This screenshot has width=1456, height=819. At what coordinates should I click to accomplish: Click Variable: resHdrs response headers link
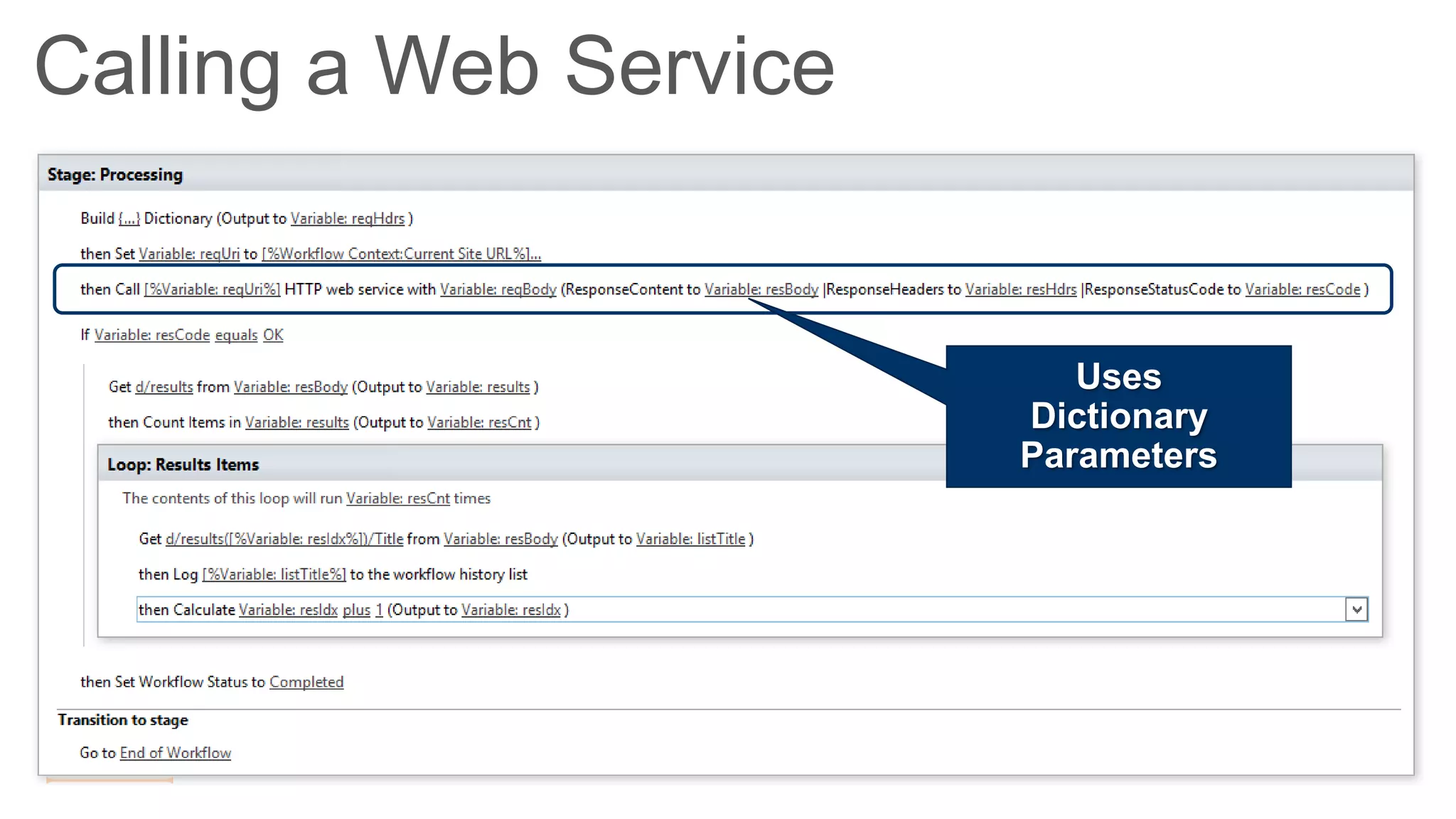(1021, 289)
